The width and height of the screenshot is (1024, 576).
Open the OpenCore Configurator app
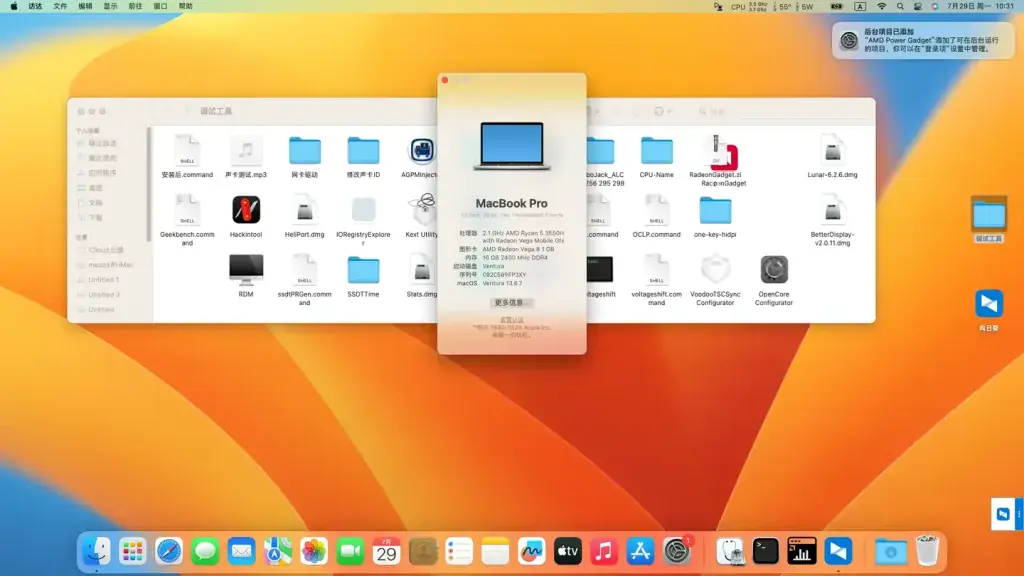(x=774, y=270)
